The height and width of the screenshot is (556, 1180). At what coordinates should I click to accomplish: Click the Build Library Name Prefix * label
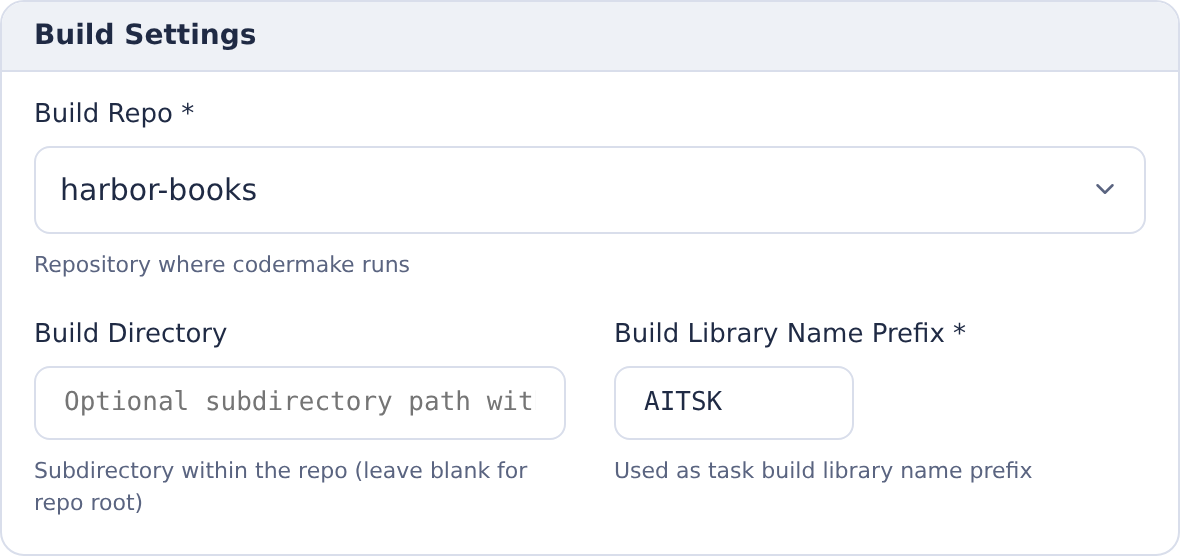point(789,333)
